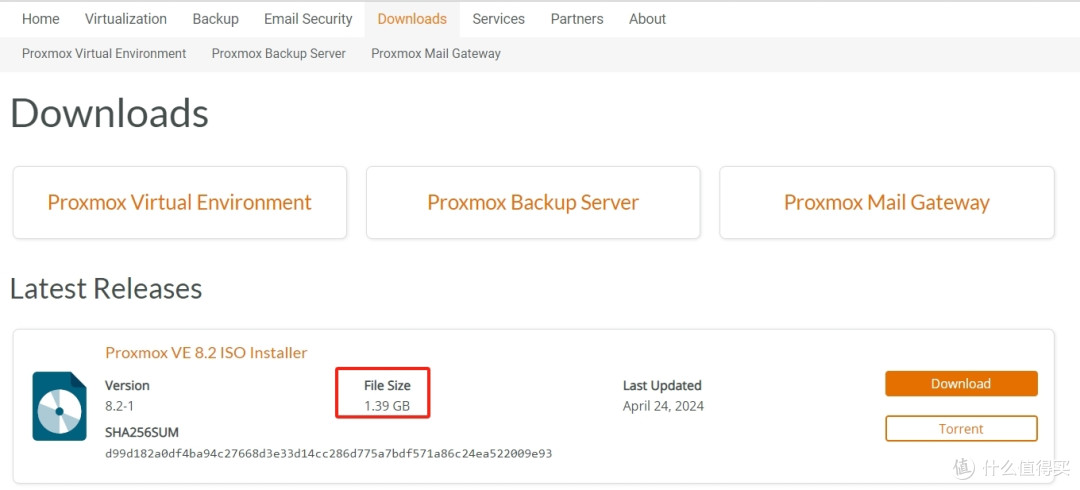Viewport: 1080px width, 490px height.
Task: Click the 1.39 GB file size value
Action: (387, 406)
